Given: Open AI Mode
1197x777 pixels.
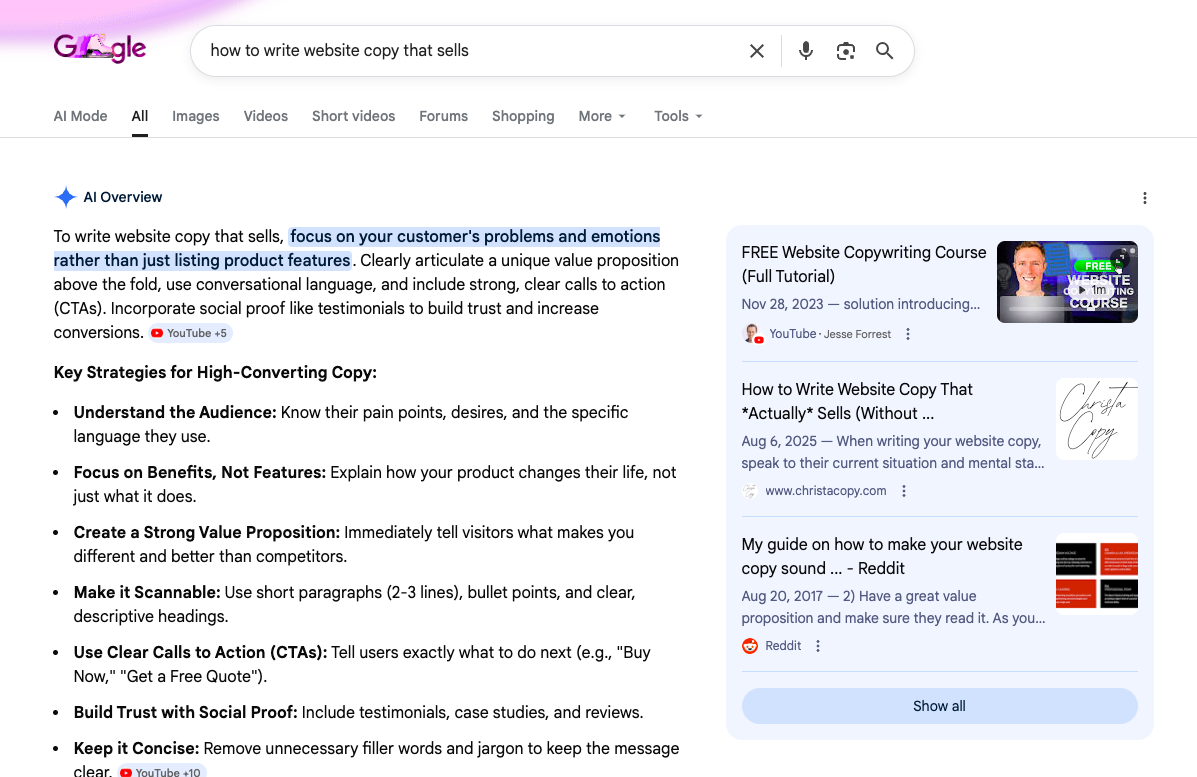Looking at the screenshot, I should click(80, 116).
